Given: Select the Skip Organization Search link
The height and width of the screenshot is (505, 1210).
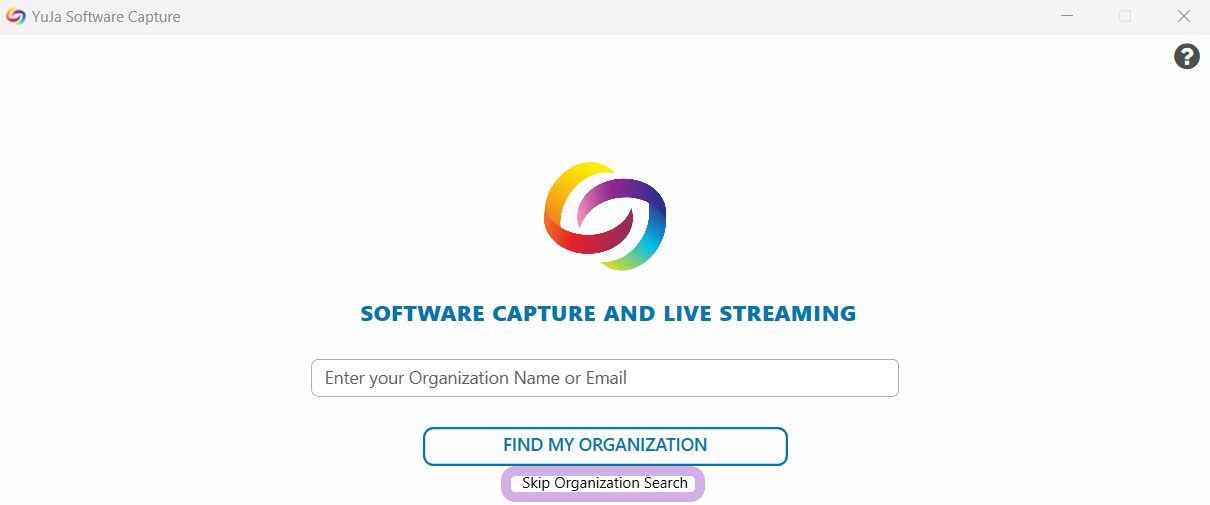Looking at the screenshot, I should 604,484.
